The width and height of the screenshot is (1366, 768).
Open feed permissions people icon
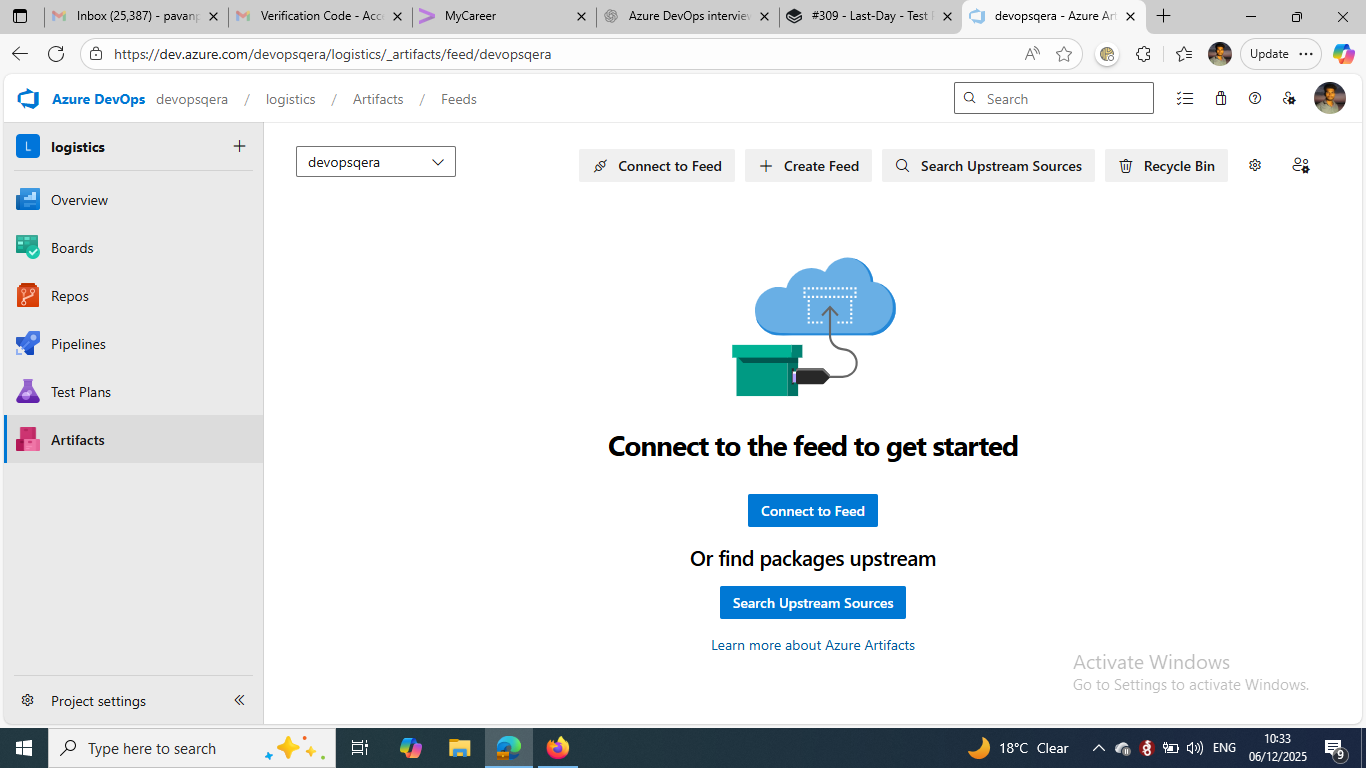(x=1300, y=166)
